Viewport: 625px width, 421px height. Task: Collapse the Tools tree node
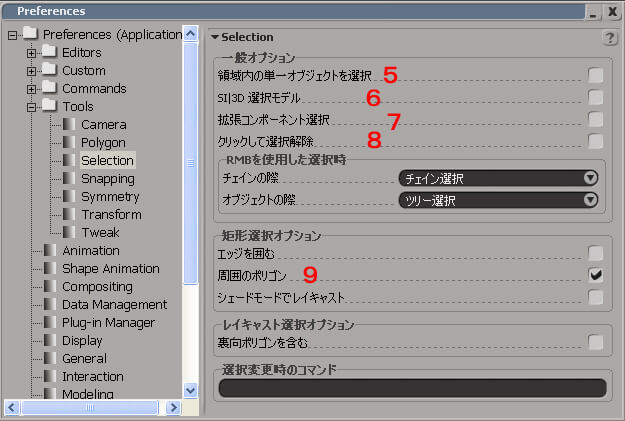coord(31,107)
